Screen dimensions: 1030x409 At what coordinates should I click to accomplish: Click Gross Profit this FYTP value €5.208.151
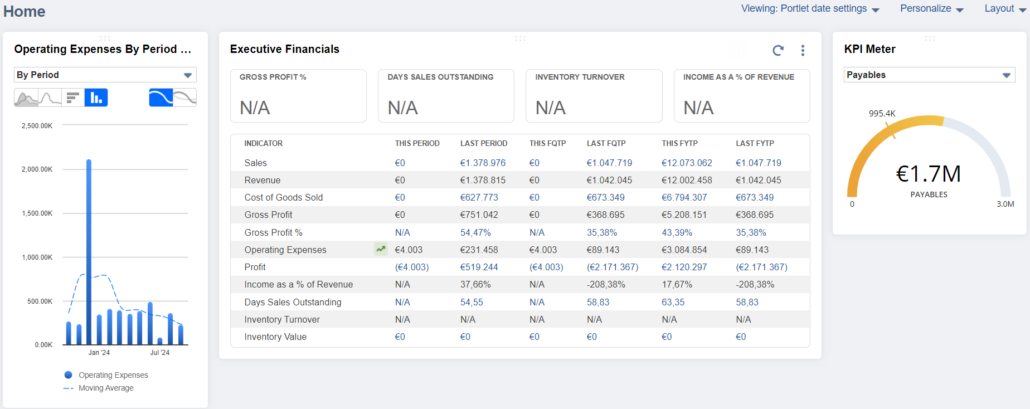click(684, 215)
